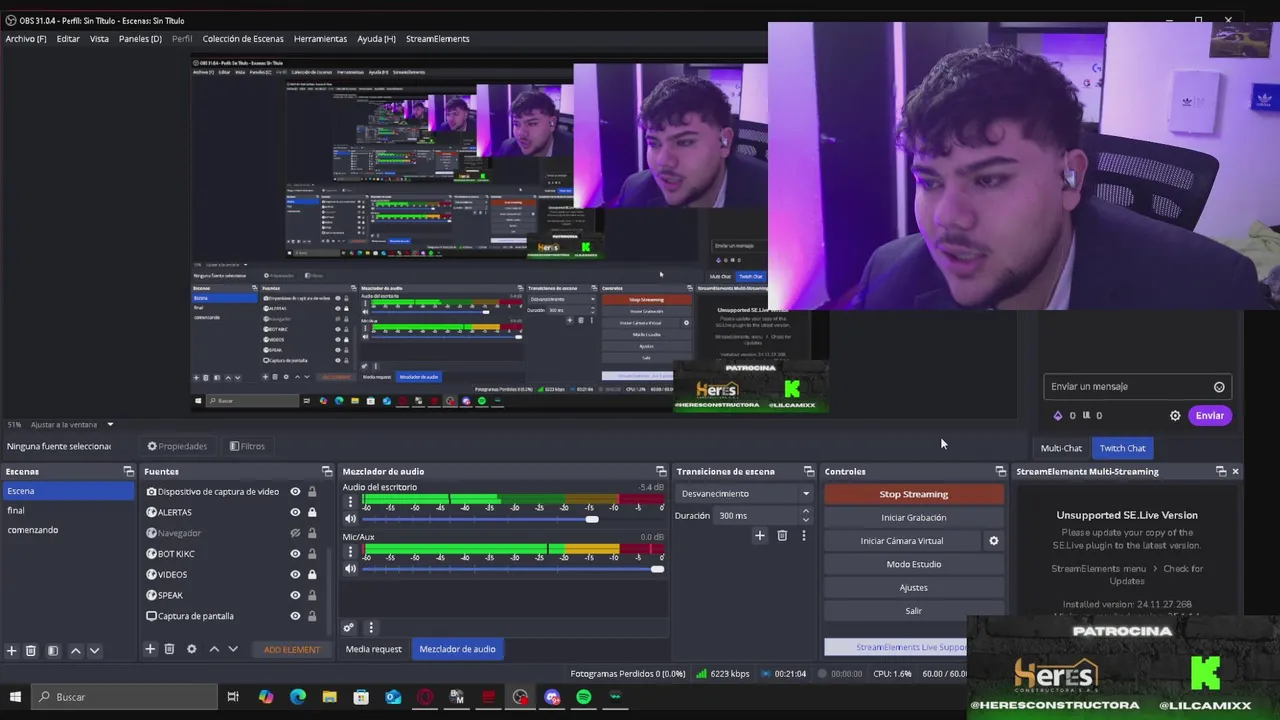Viewport: 1280px width, 720px height.
Task: Click Stop Streaming button
Action: coord(913,494)
